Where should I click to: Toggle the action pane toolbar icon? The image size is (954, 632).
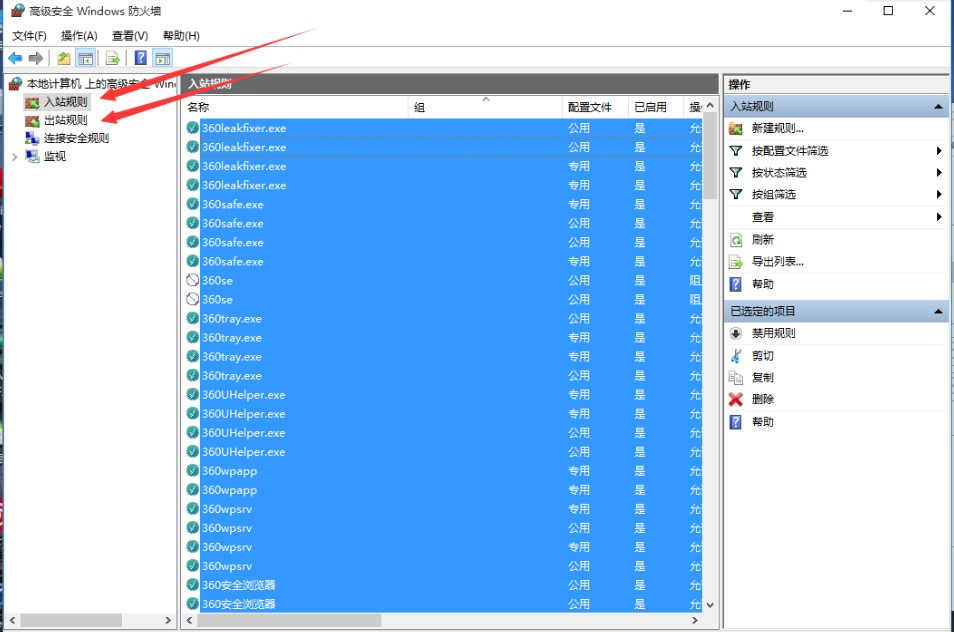[x=162, y=58]
